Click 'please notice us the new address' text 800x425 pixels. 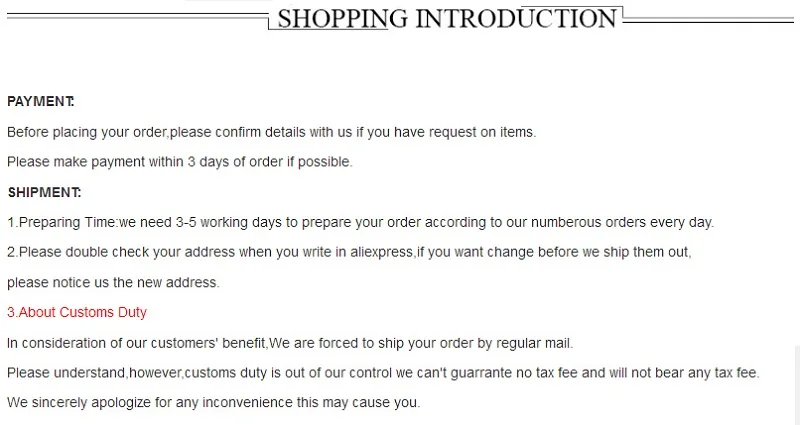(113, 283)
